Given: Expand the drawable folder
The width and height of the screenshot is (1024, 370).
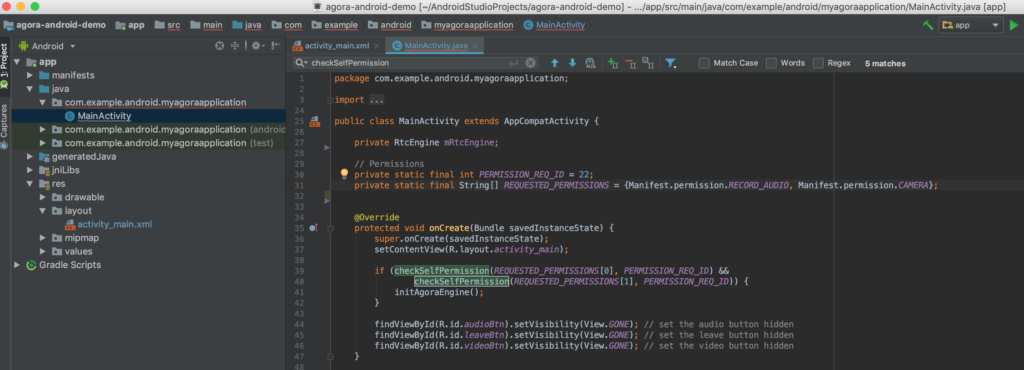Looking at the screenshot, I should pos(42,197).
